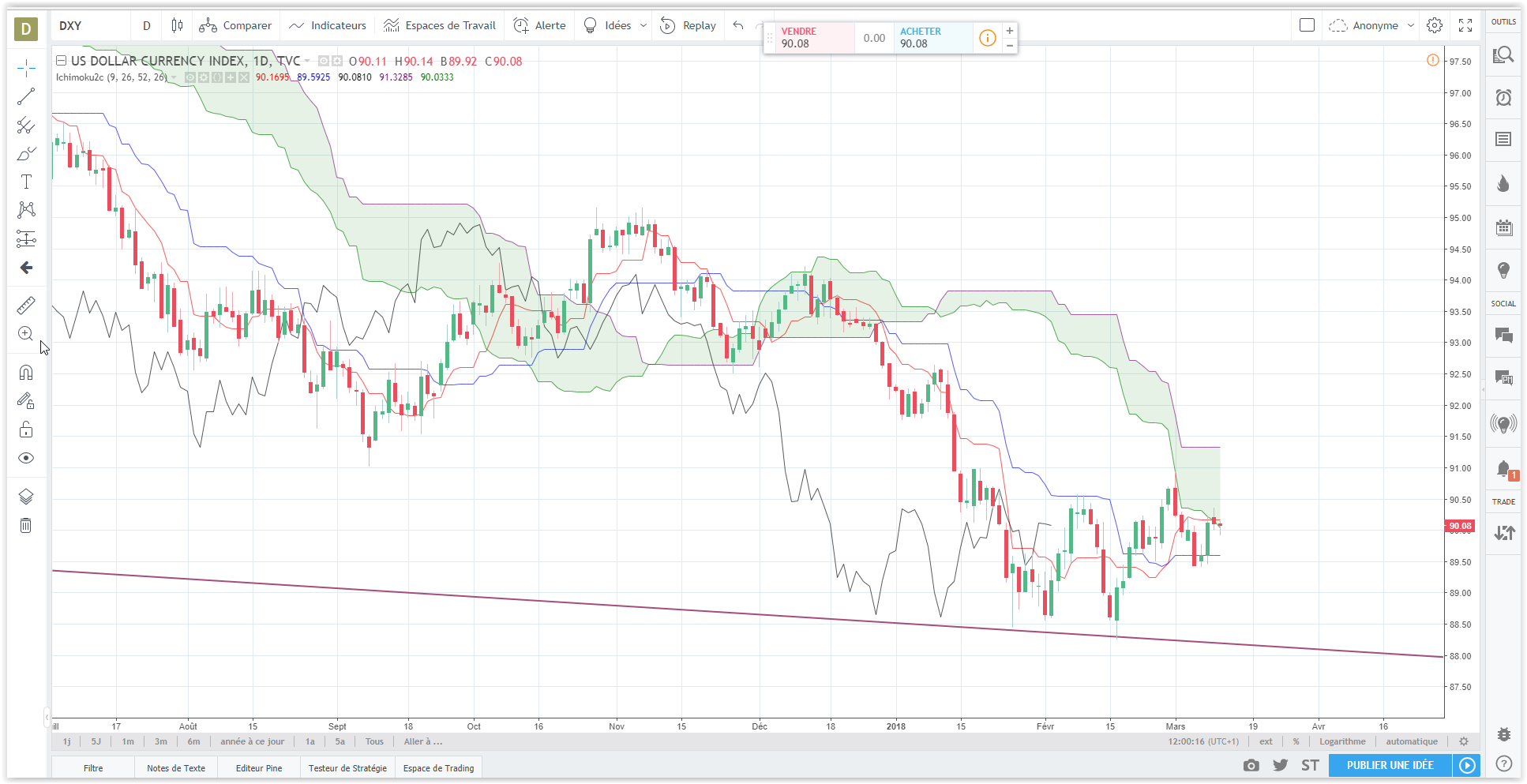Undo the last action
Image resolution: width=1527 pixels, height=784 pixels.
pos(738,25)
